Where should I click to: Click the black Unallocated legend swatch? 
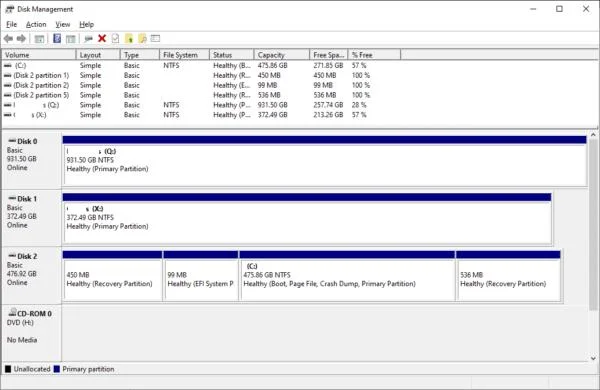click(x=8, y=369)
